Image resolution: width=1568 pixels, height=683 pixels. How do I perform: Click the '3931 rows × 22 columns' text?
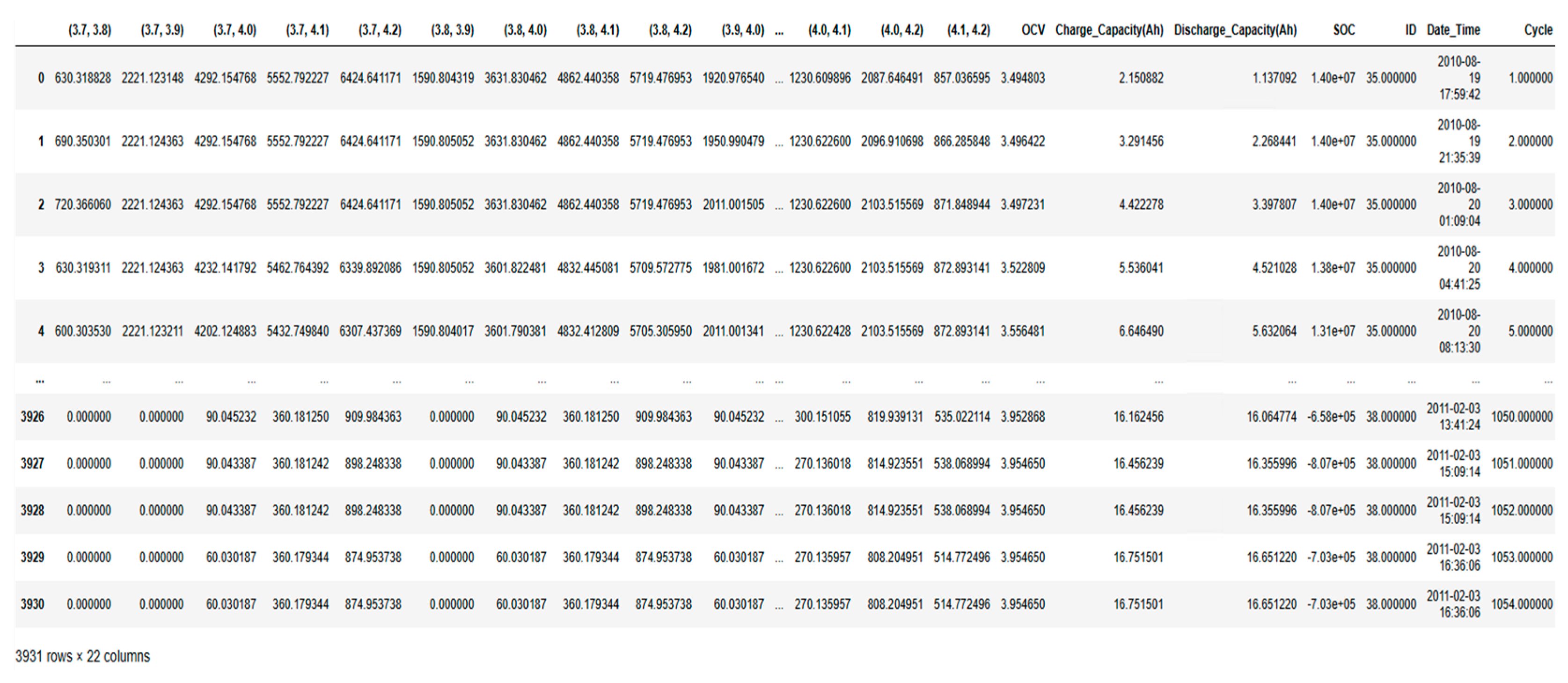click(82, 656)
